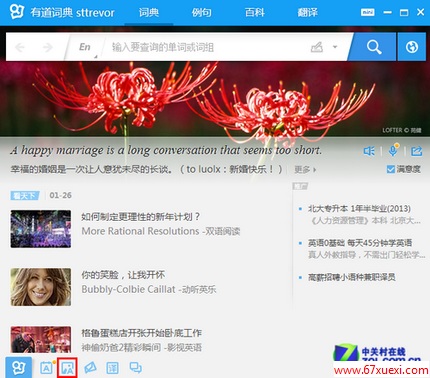Go forward with the right arrow
The width and height of the screenshot is (430, 378).
[x=48, y=47]
